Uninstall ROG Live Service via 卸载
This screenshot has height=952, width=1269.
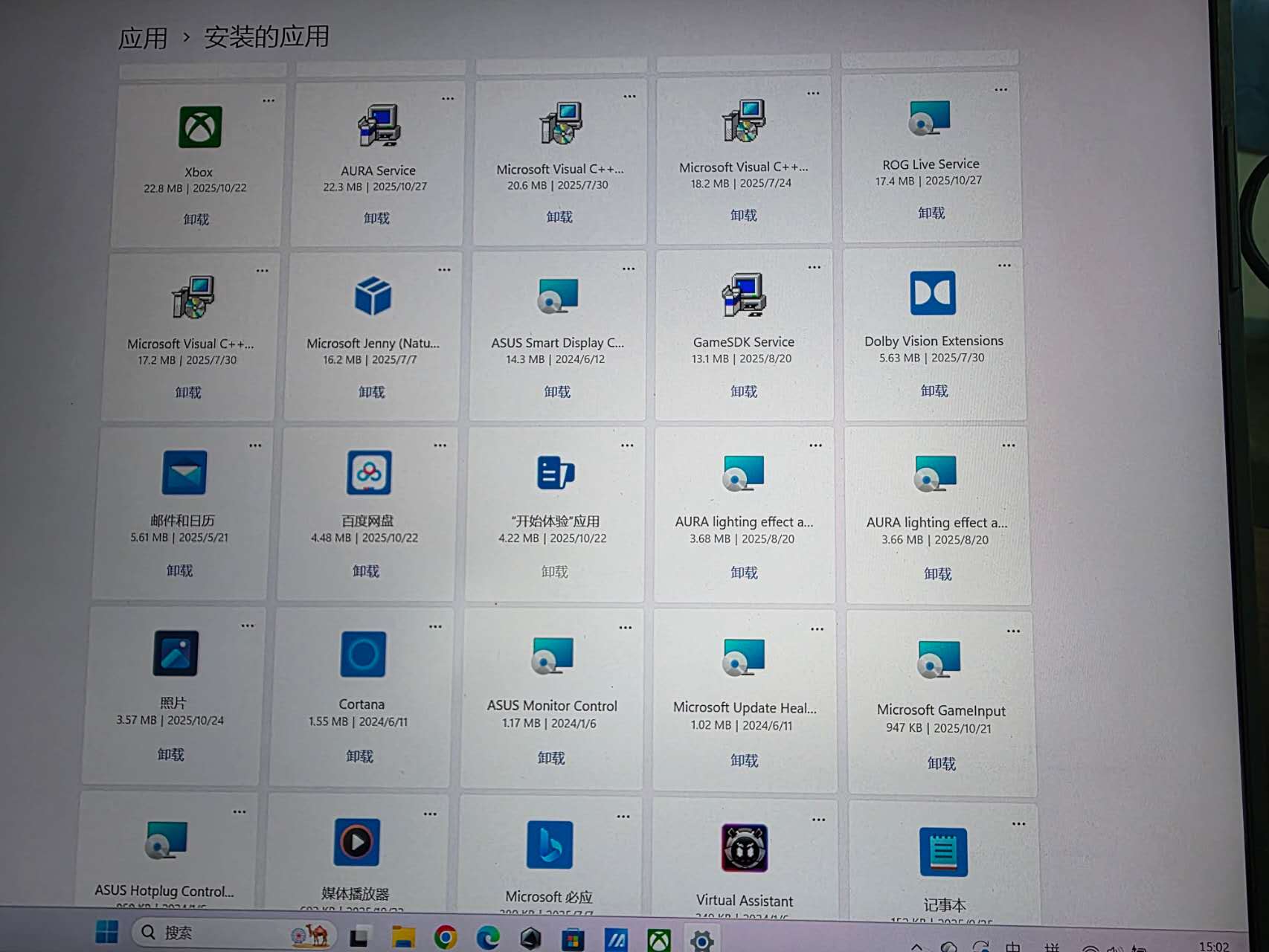click(x=931, y=213)
